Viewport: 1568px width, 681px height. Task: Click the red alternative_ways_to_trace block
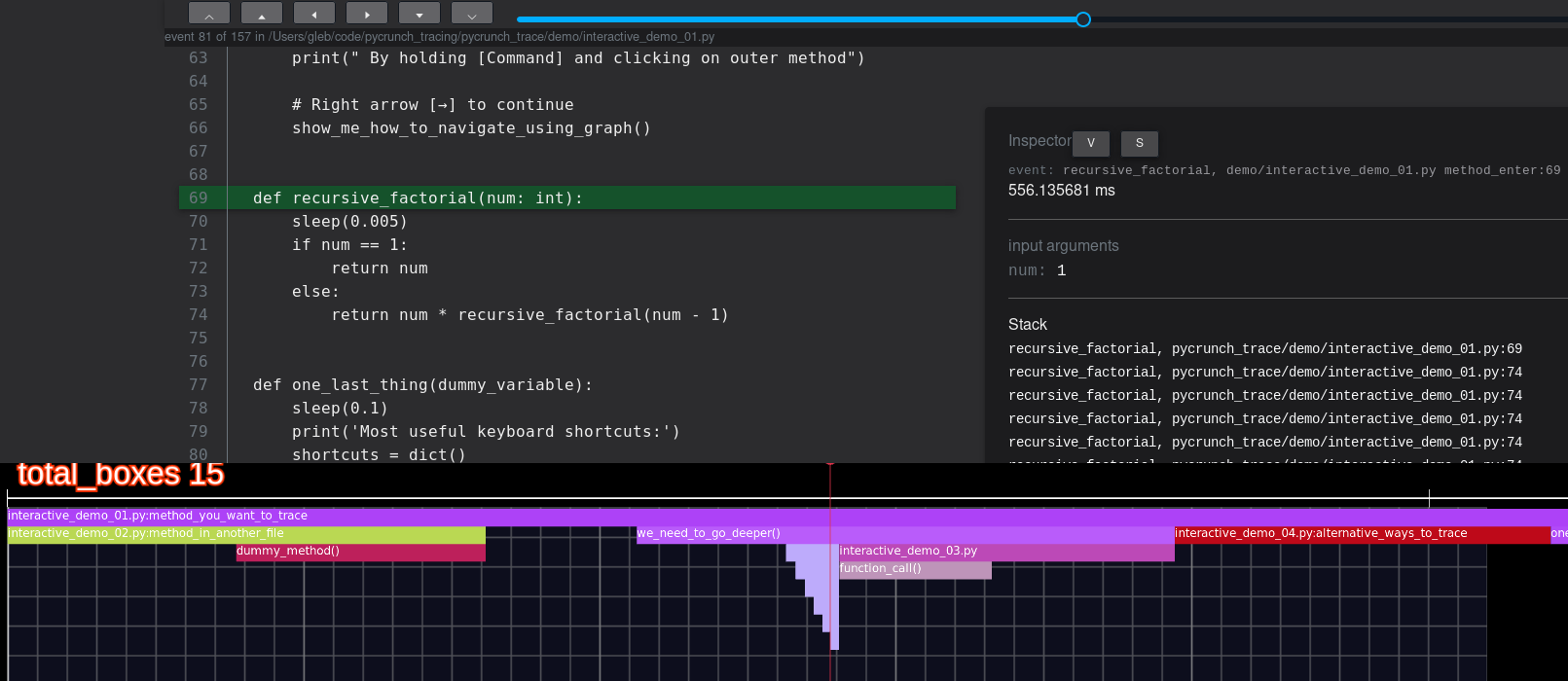[1362, 534]
